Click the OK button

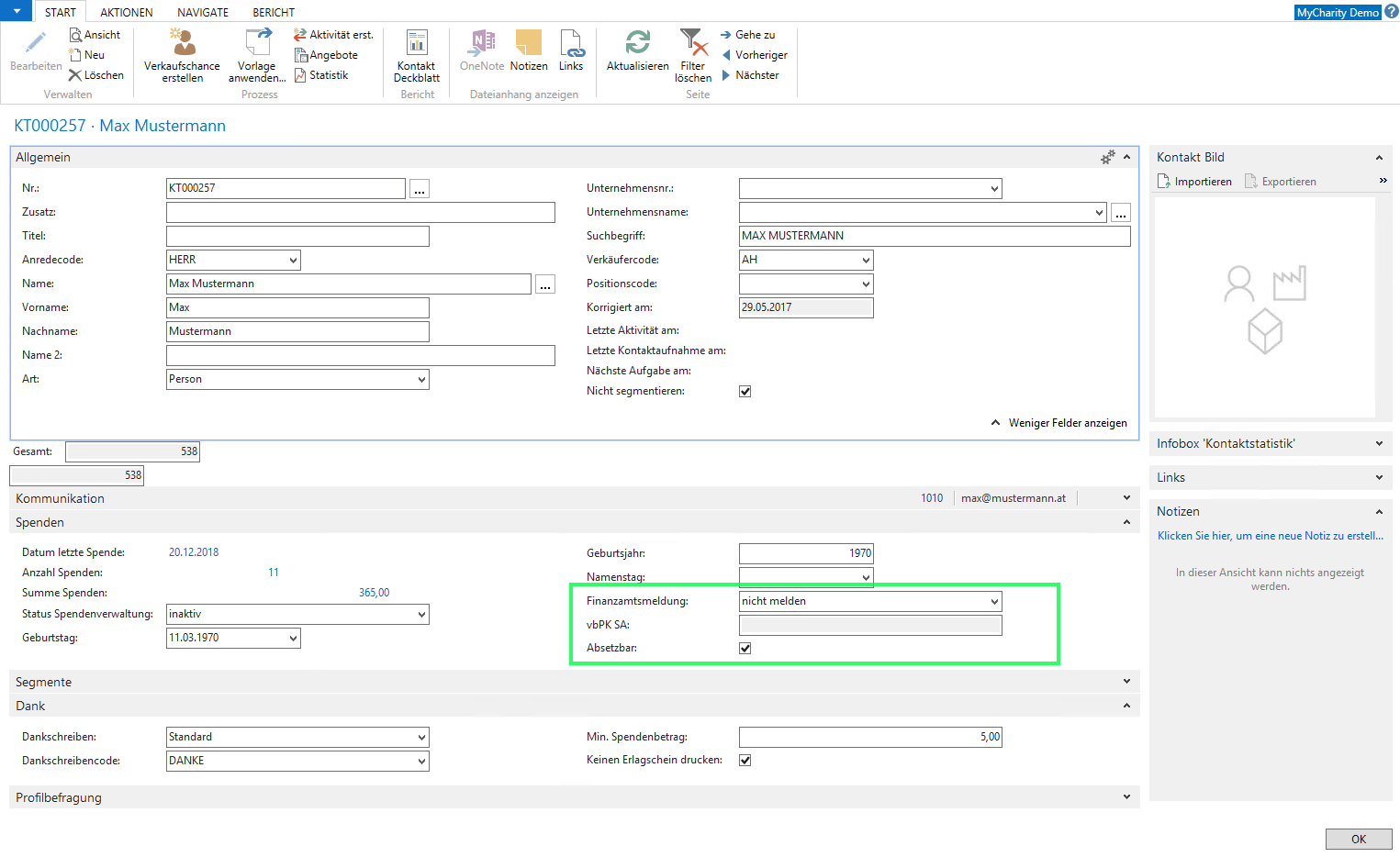click(x=1359, y=840)
